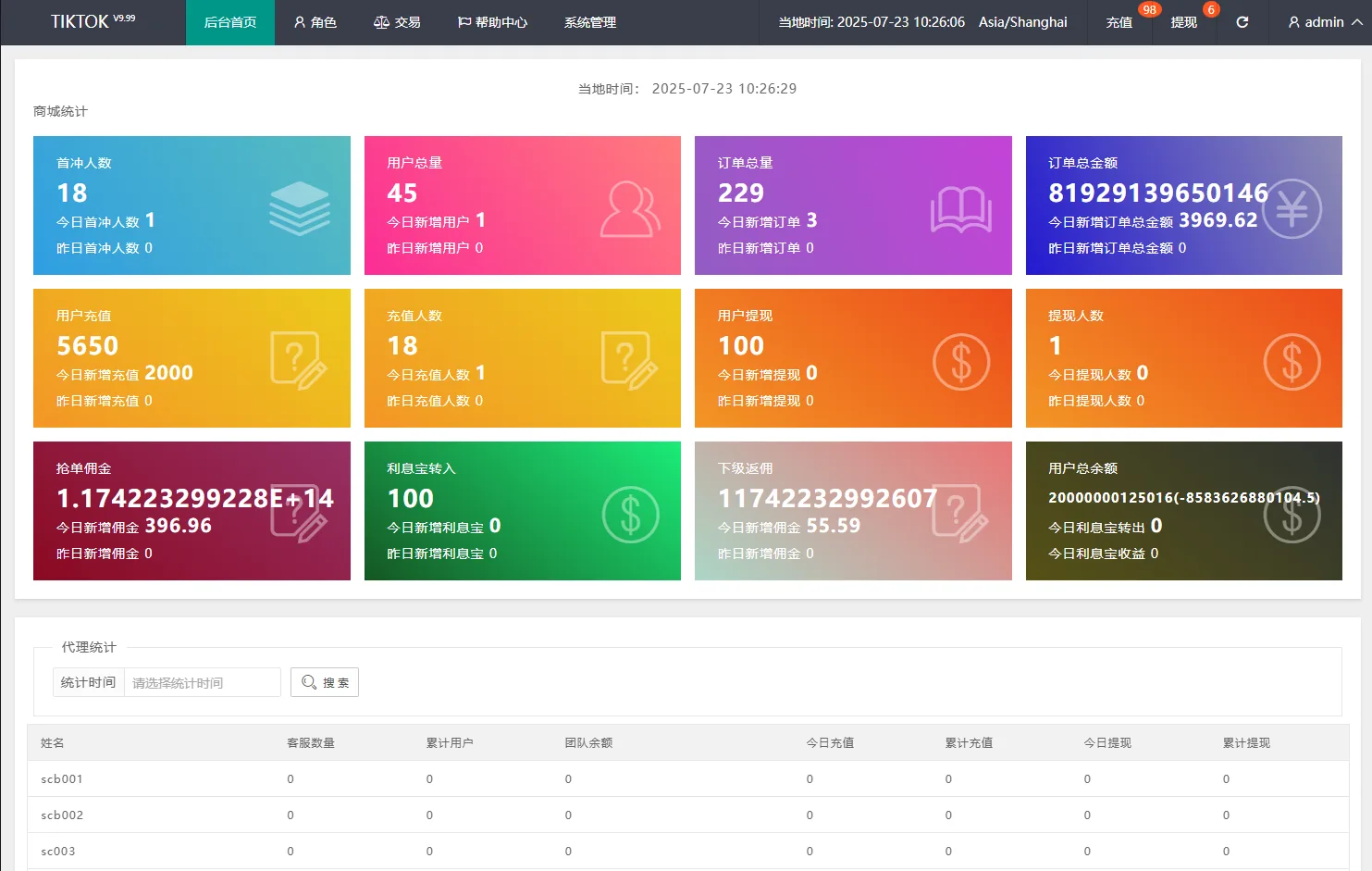Viewport: 1372px width, 871px height.
Task: Click the refresh icon in top bar
Action: pyautogui.click(x=1242, y=22)
